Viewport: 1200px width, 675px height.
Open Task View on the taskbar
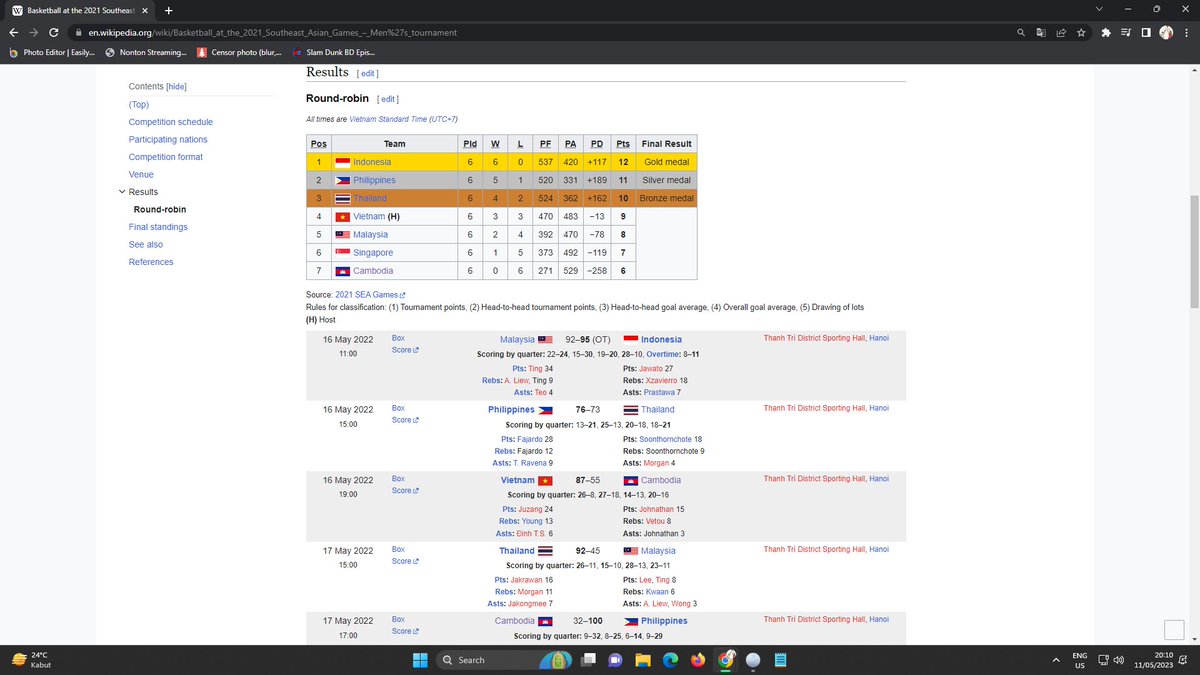(587, 659)
